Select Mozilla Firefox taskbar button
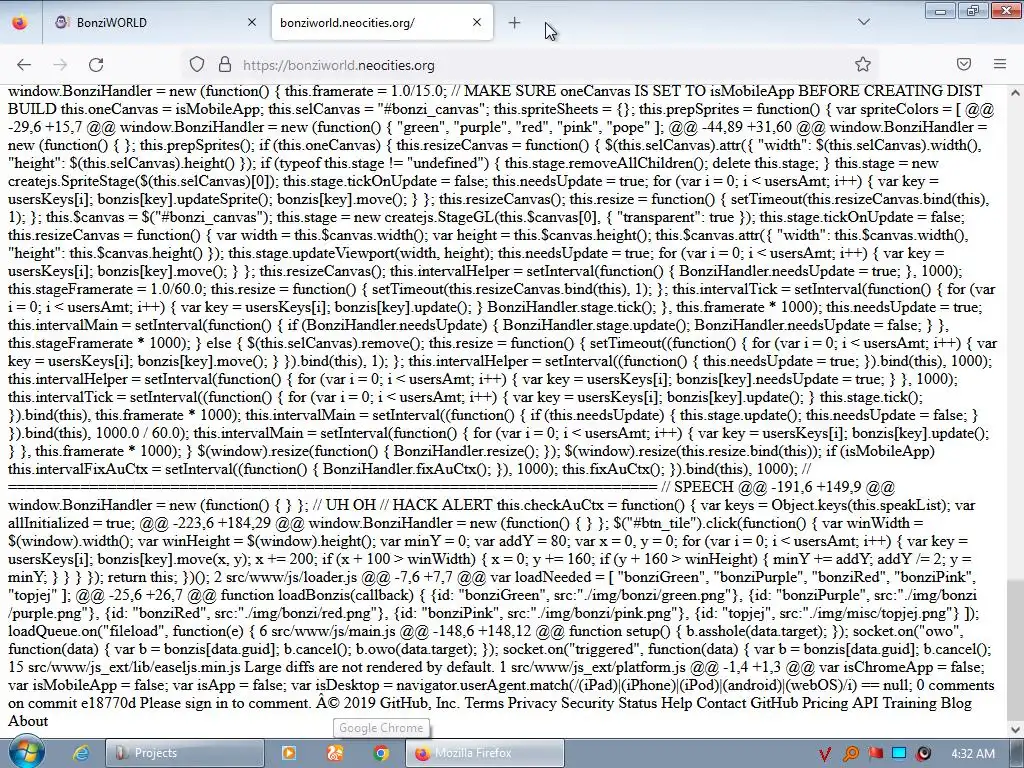 point(485,753)
